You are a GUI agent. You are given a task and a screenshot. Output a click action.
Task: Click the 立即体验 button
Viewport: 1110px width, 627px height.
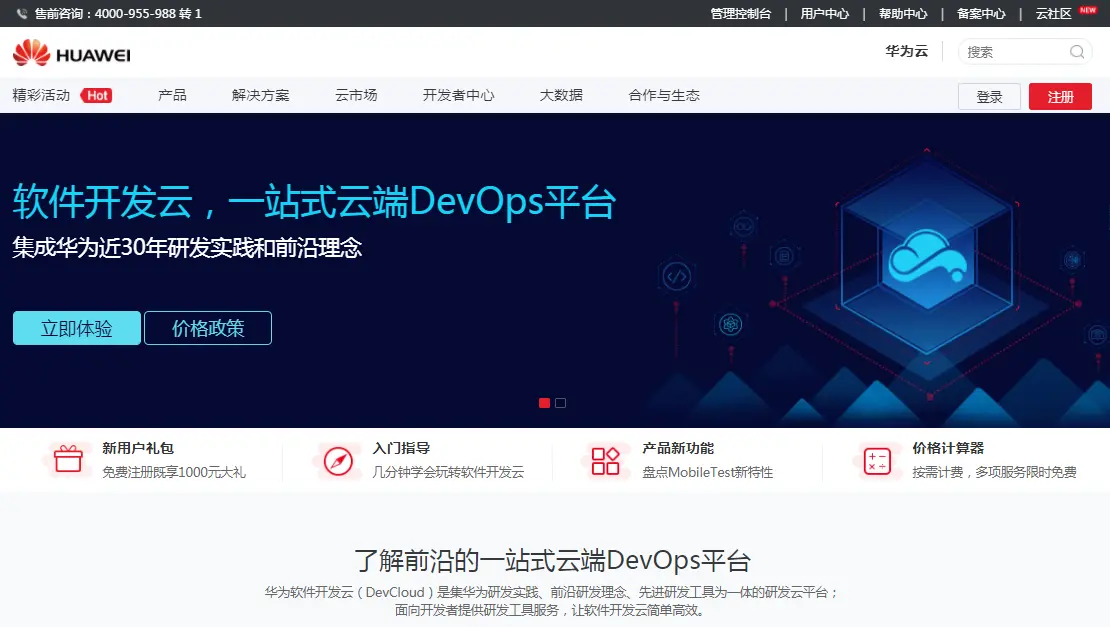tap(76, 328)
